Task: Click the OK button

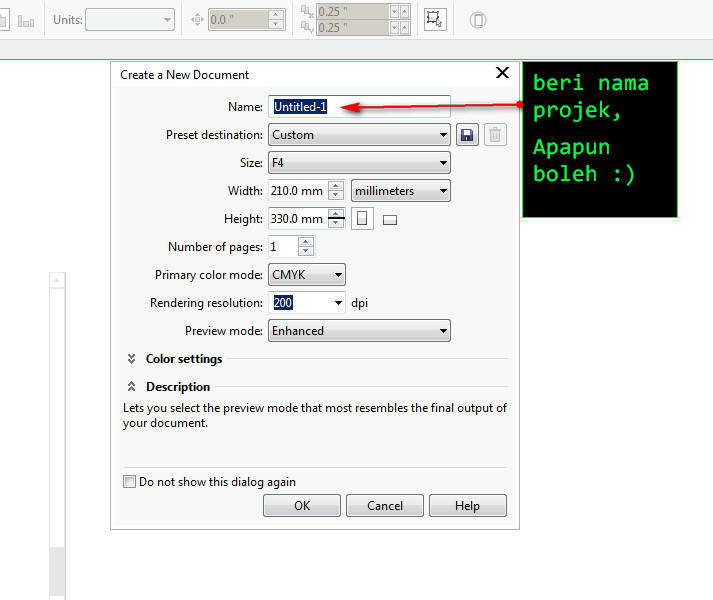Action: point(301,505)
